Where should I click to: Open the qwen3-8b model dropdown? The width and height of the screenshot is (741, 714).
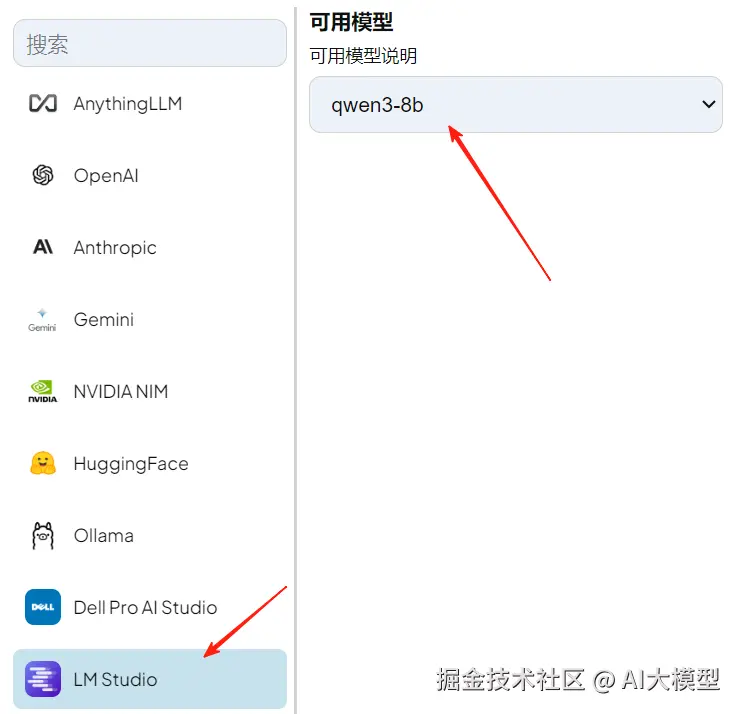click(516, 104)
